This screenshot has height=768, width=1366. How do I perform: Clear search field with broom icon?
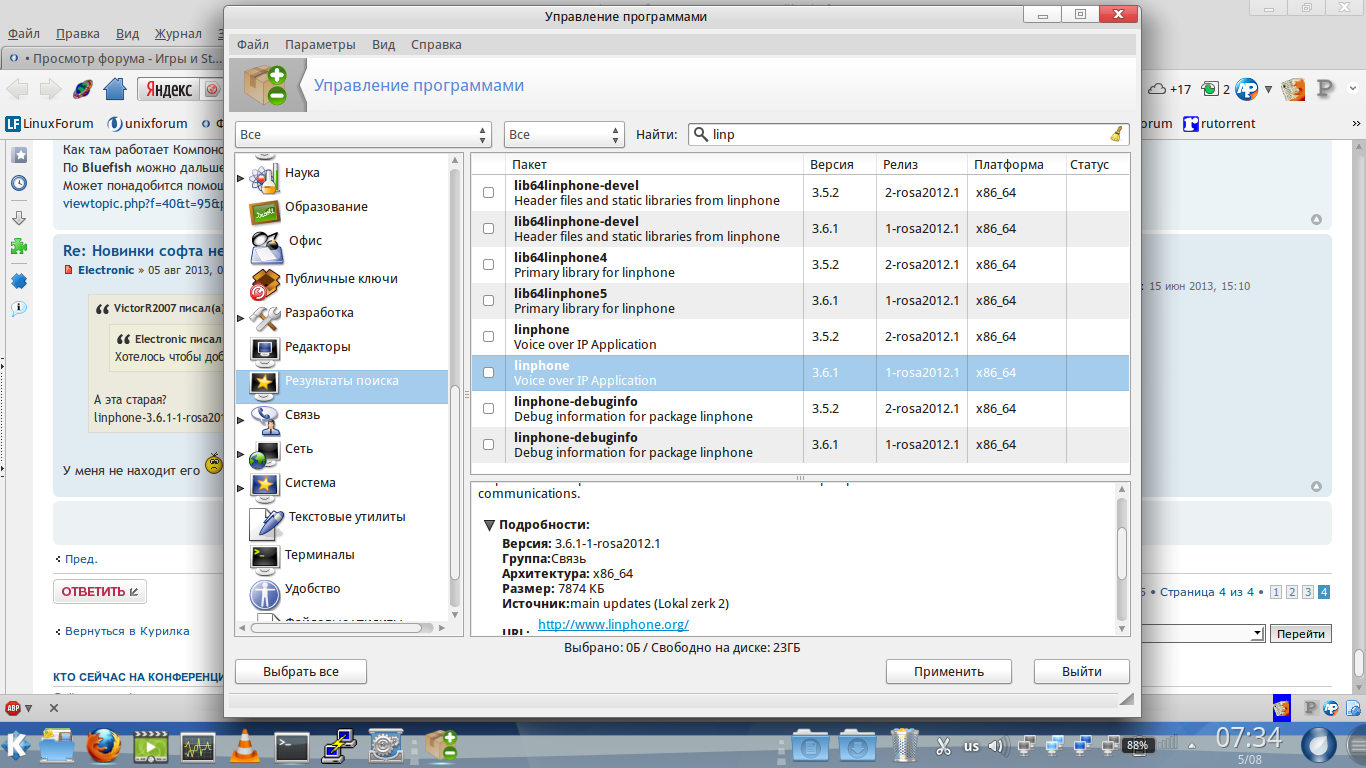[1116, 134]
